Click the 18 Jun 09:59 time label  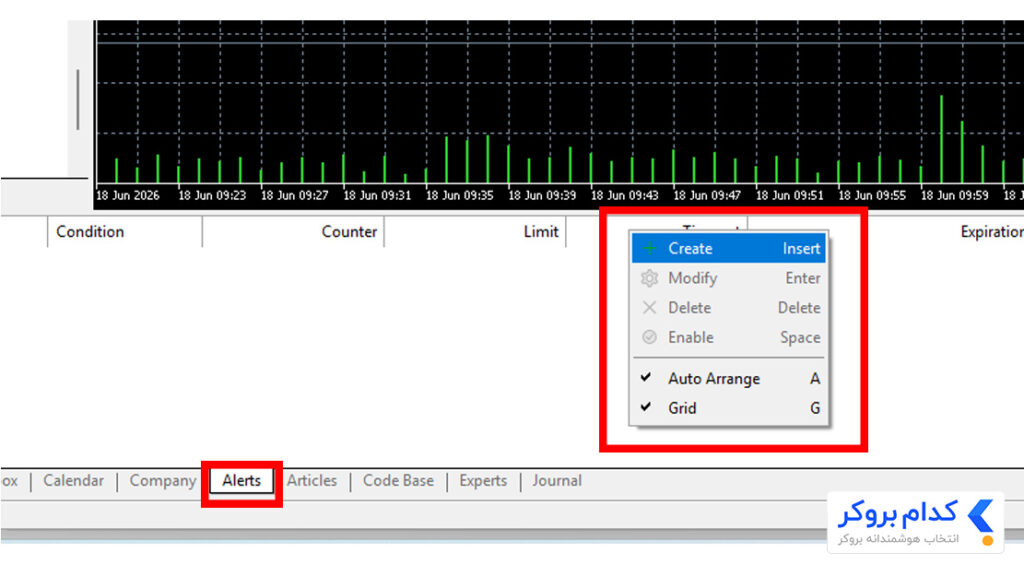click(x=954, y=195)
